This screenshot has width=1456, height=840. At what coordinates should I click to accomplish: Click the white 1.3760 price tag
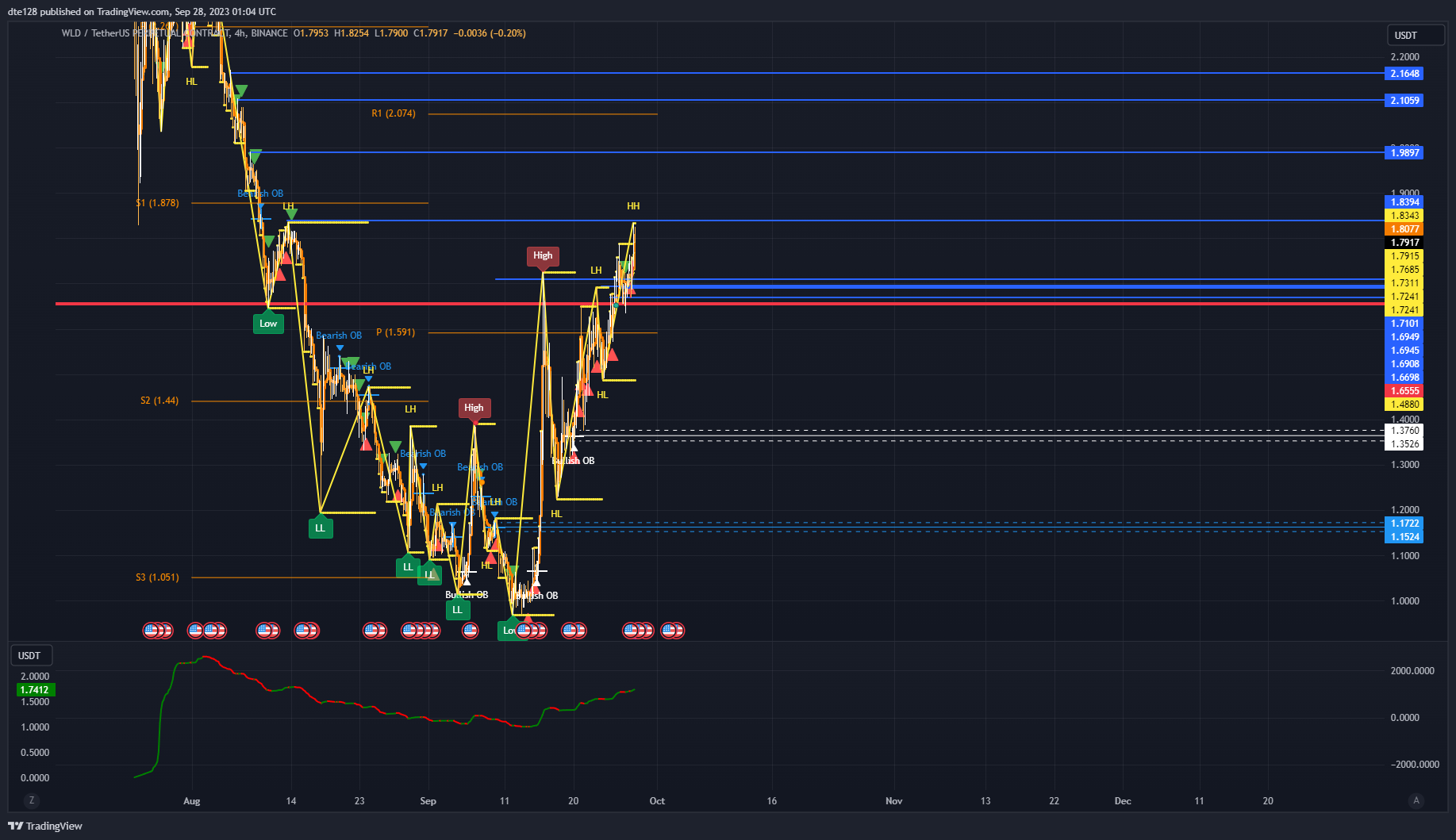pyautogui.click(x=1404, y=431)
